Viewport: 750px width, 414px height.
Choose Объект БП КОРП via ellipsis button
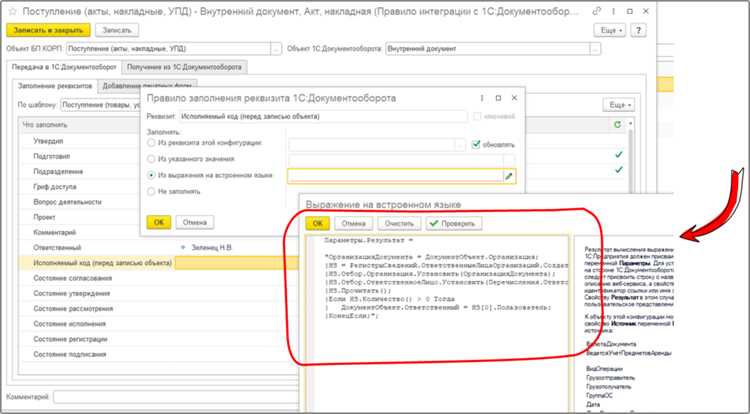point(276,49)
